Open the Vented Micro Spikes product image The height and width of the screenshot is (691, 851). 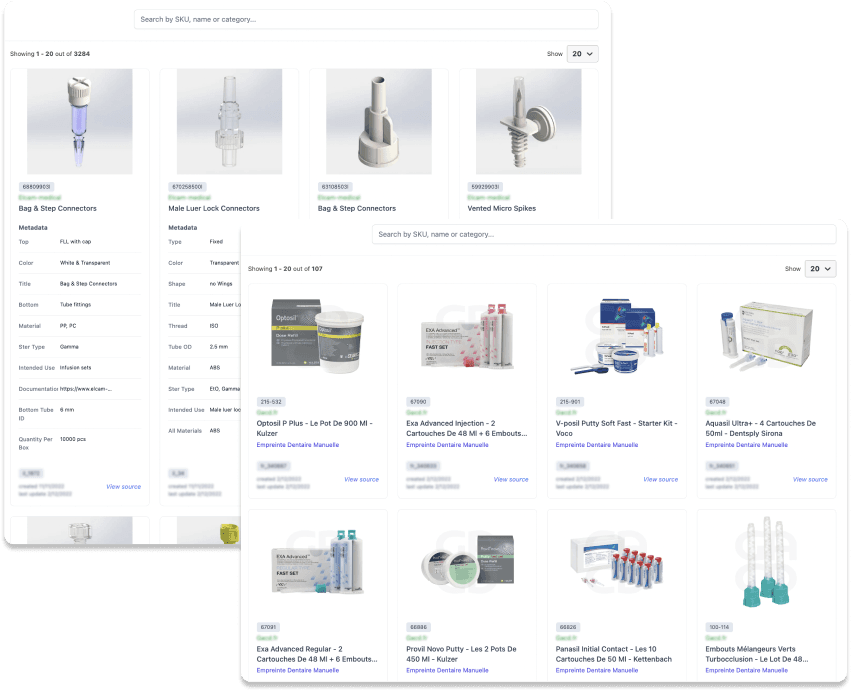point(529,122)
